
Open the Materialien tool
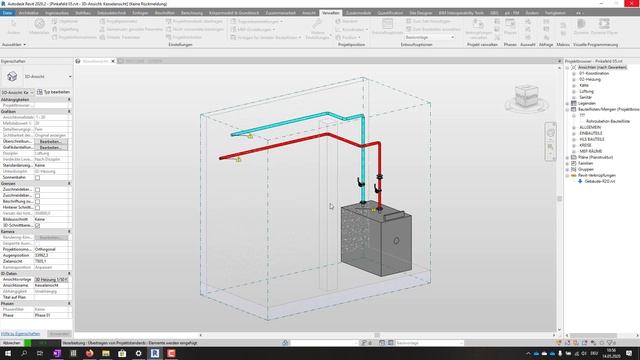39,27
